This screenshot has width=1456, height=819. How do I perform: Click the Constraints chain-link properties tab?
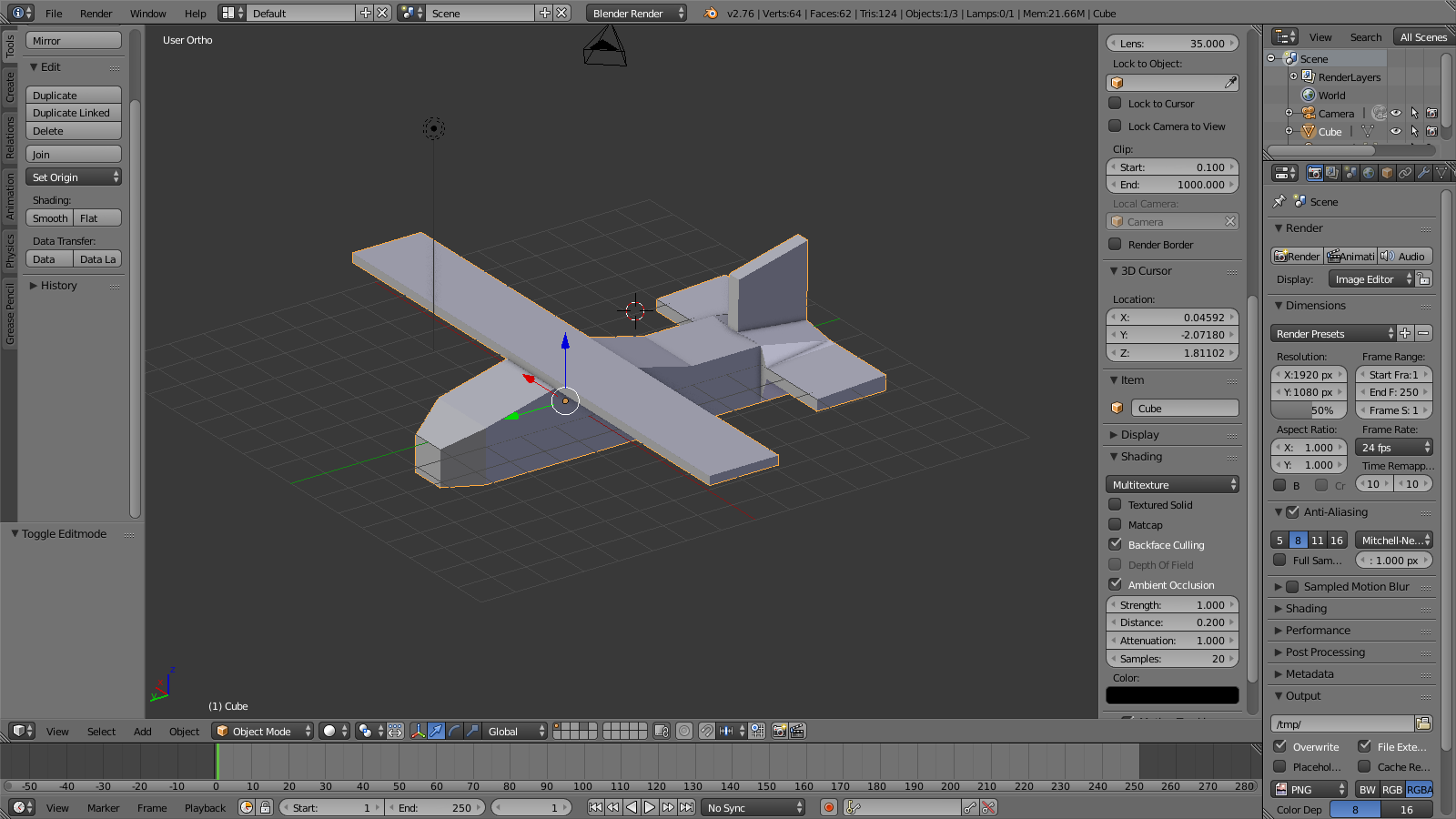1405,173
